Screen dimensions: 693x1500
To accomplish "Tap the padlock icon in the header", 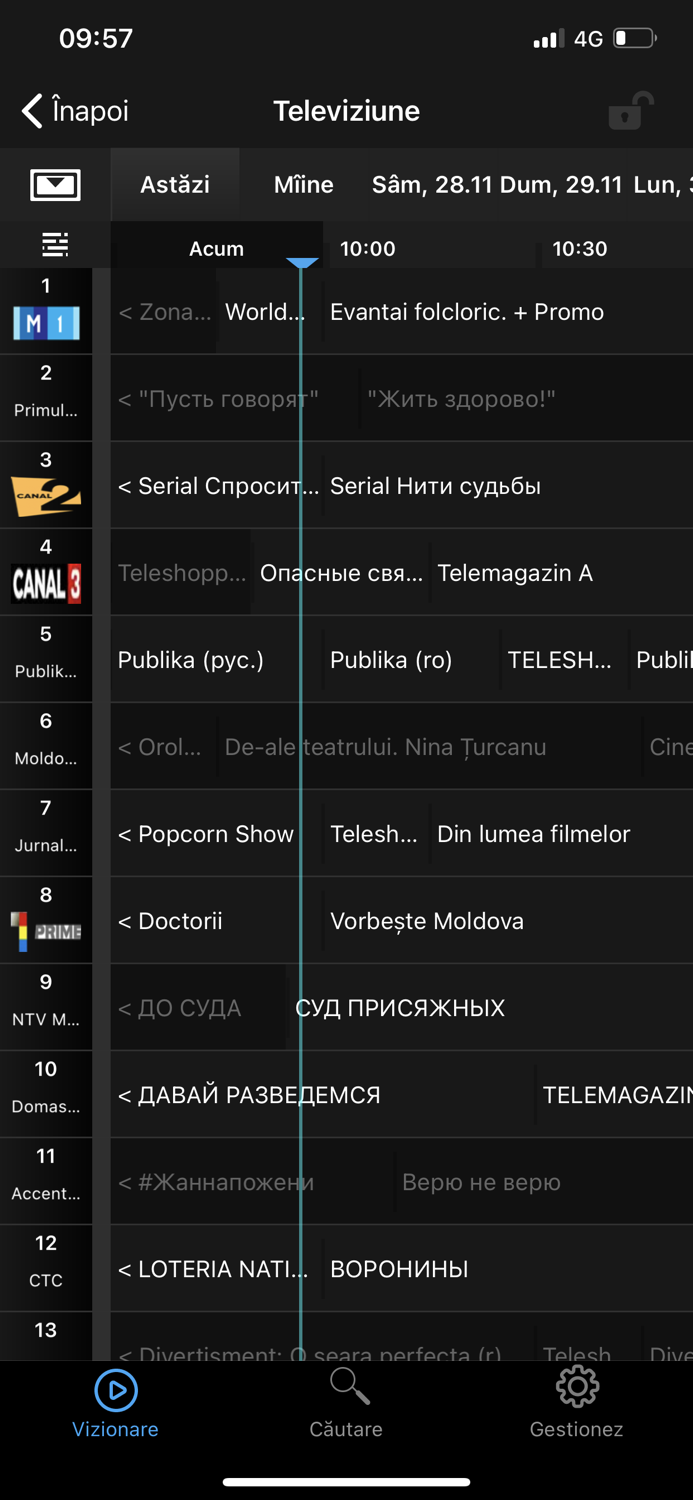I will pos(626,111).
